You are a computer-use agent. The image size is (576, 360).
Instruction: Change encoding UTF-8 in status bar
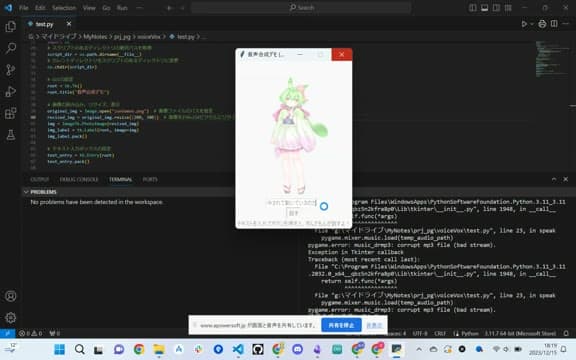click(420, 333)
